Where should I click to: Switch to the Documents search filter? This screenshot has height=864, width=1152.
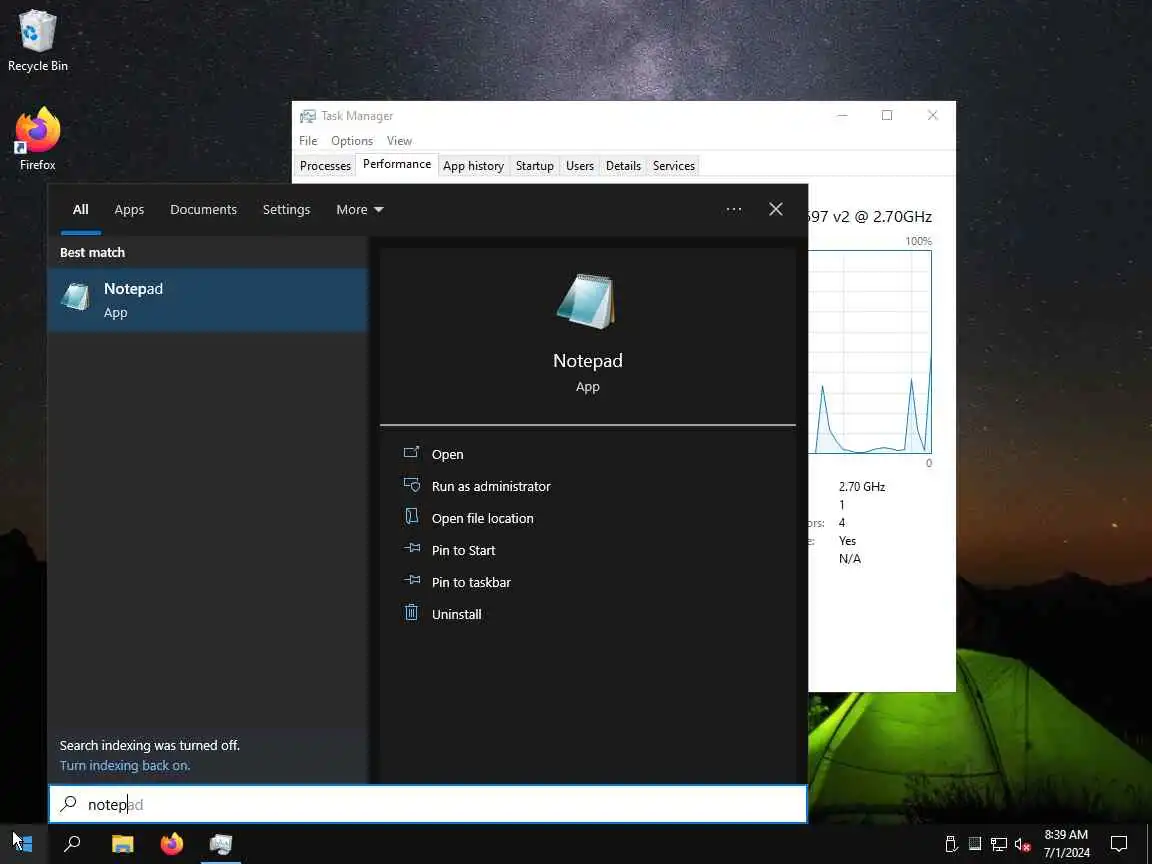[204, 209]
